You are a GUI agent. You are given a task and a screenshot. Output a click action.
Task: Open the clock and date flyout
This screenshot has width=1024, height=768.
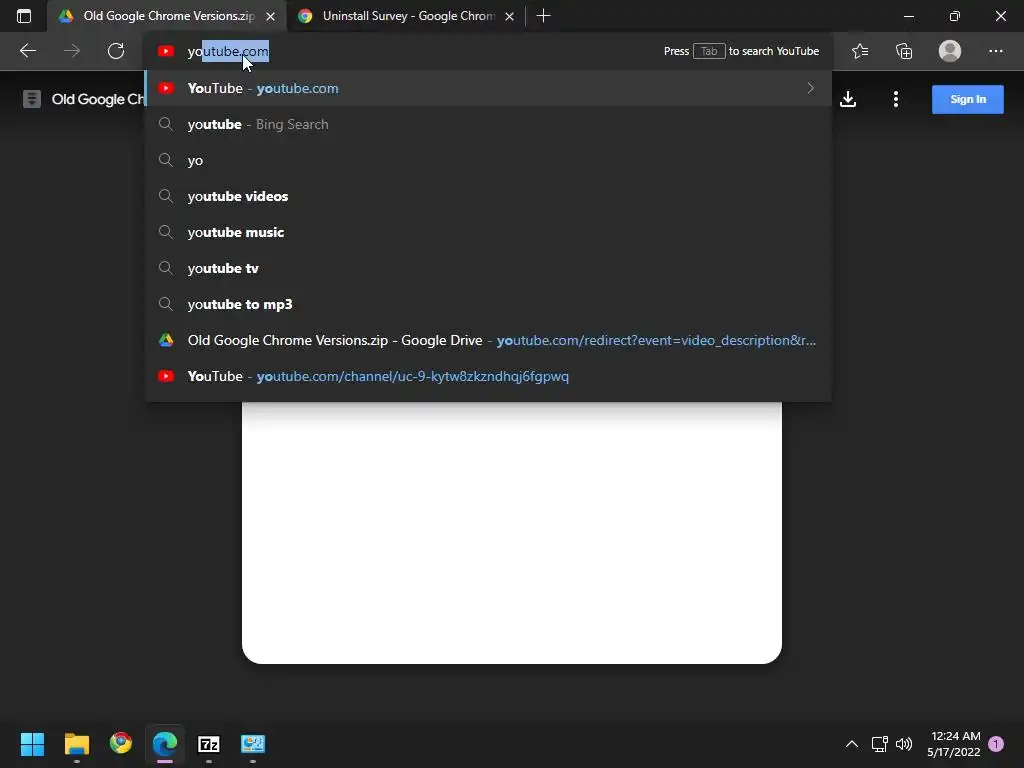(953, 744)
